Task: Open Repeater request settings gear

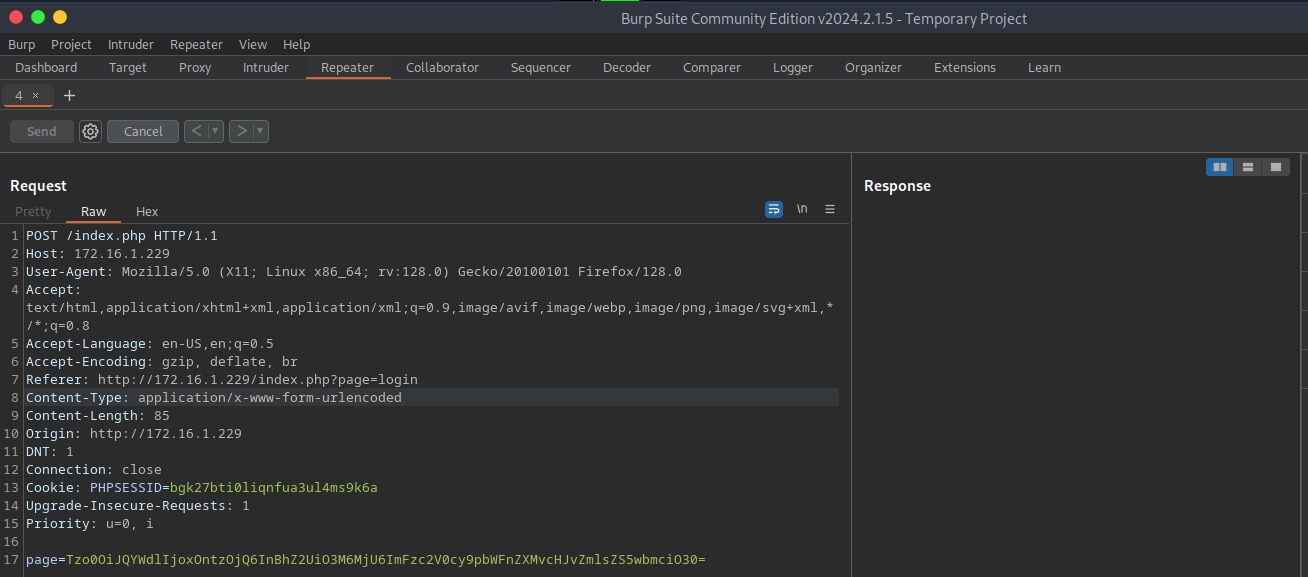Action: [91, 131]
